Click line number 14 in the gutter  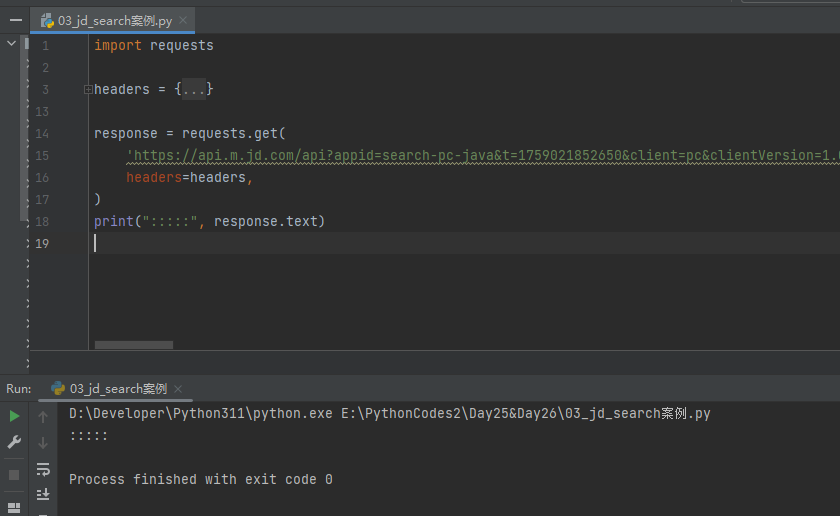42,133
